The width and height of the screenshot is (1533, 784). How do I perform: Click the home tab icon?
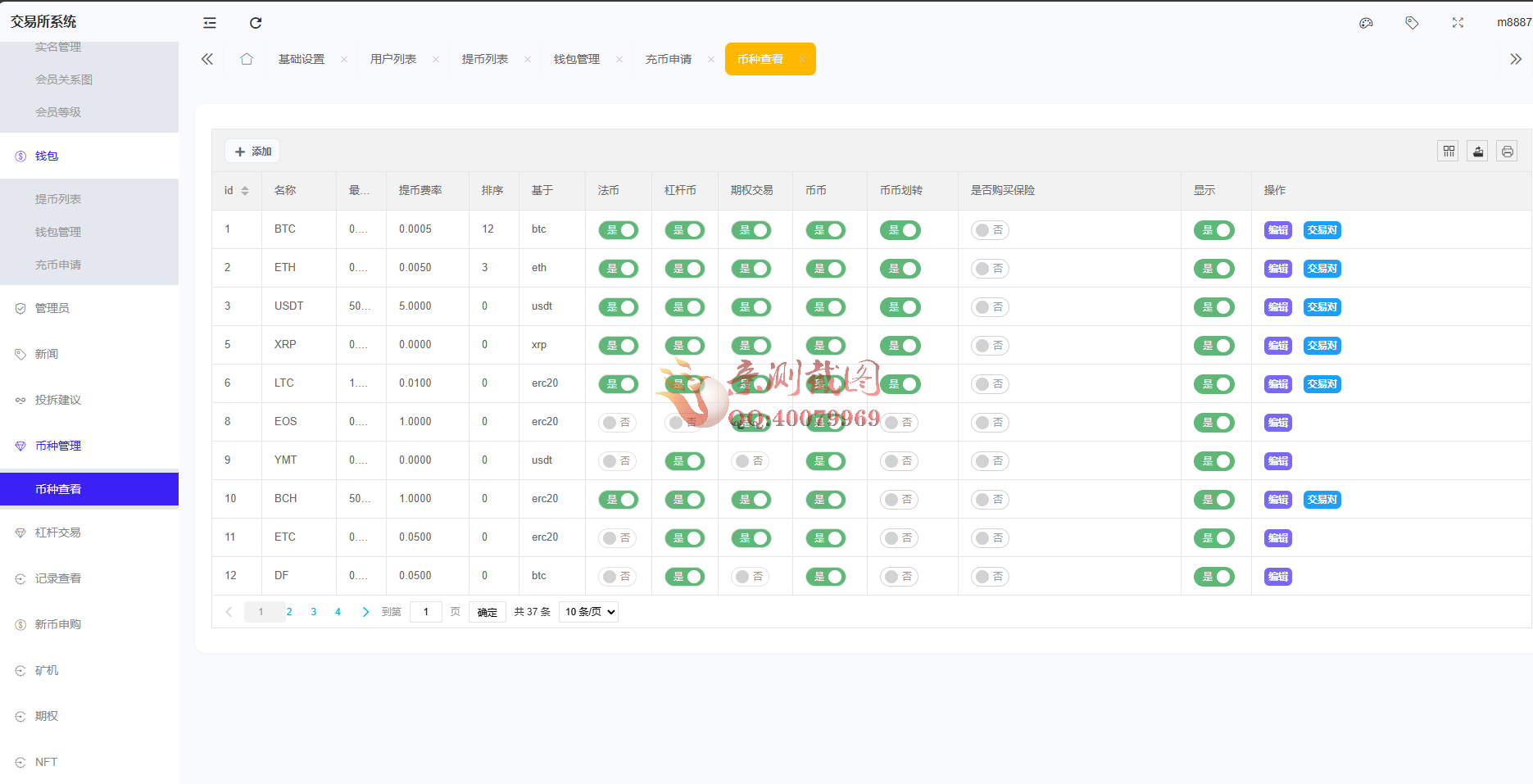click(247, 59)
